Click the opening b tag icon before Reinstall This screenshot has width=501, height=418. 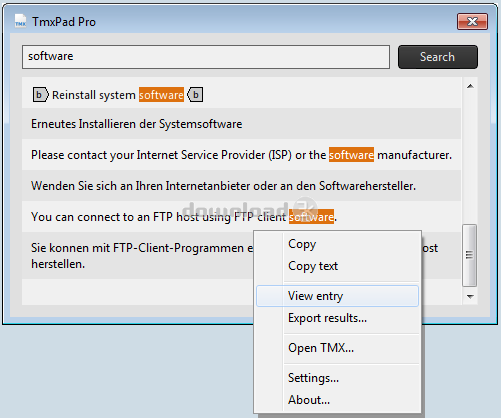tap(40, 95)
